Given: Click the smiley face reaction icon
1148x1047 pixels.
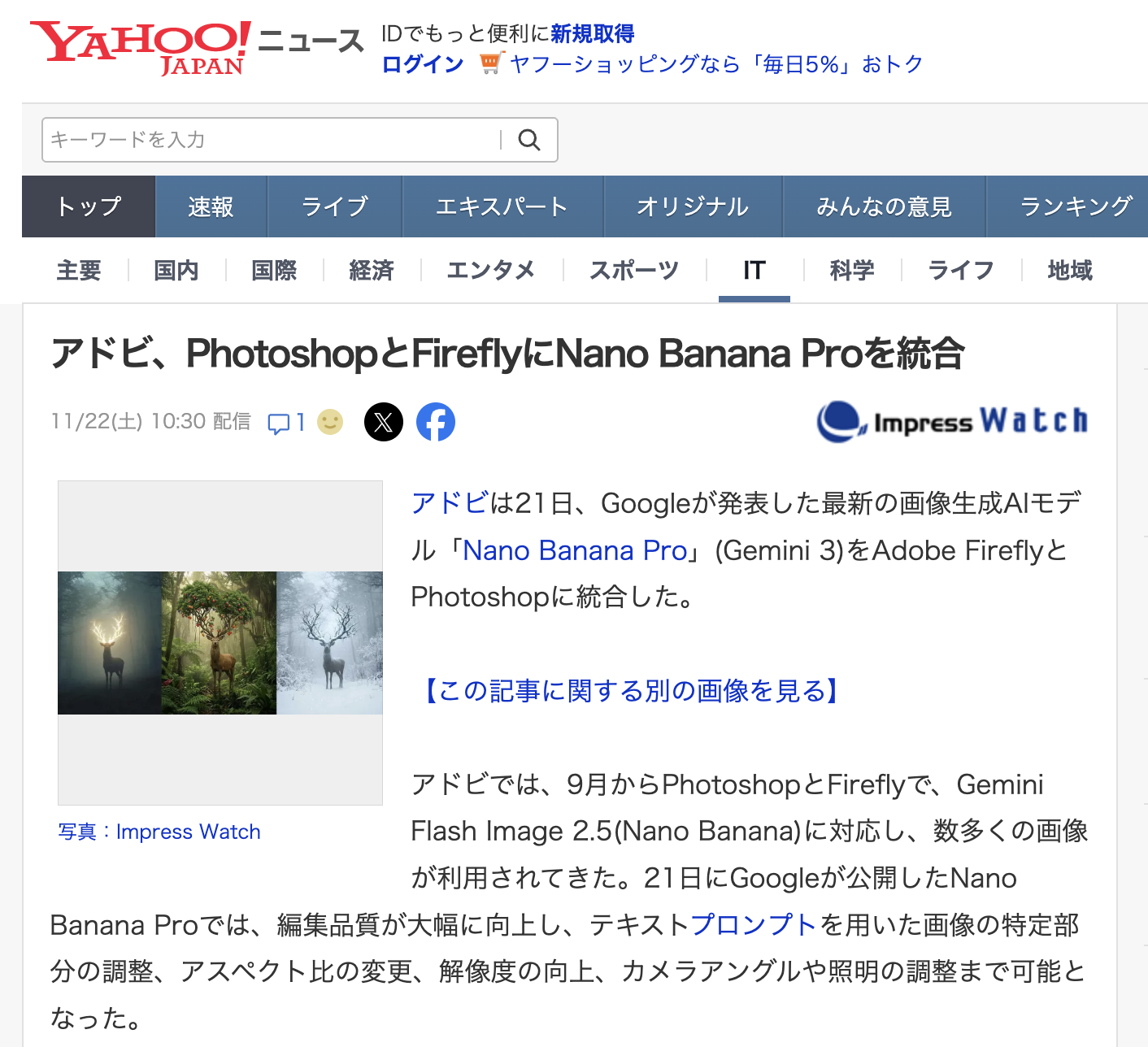Looking at the screenshot, I should 330,422.
